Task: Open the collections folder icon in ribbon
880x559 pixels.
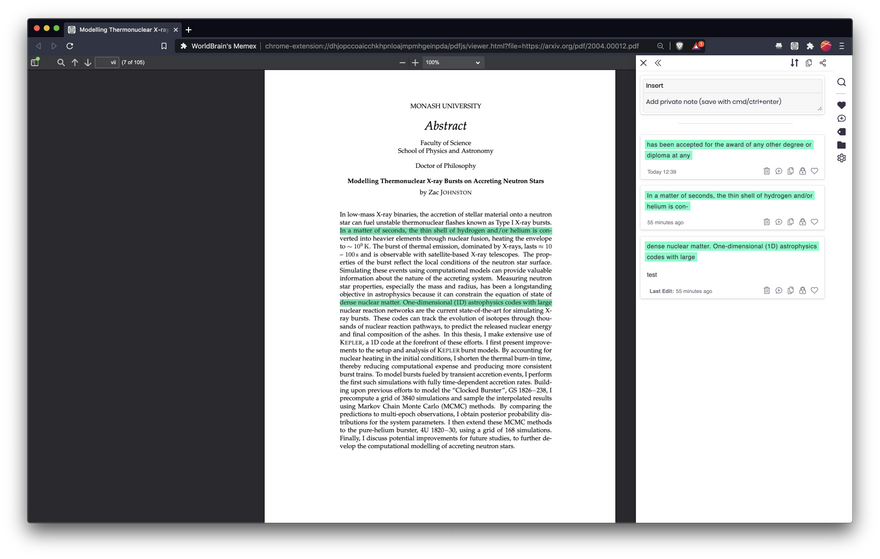Action: coord(842,145)
